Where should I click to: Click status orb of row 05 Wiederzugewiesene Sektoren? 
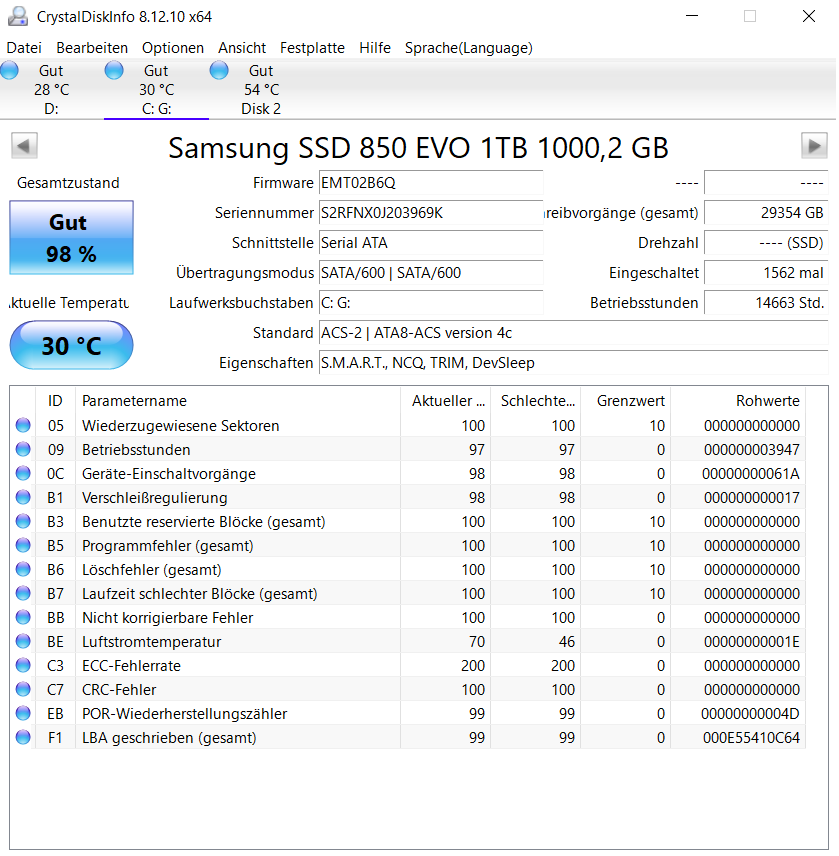(x=23, y=425)
